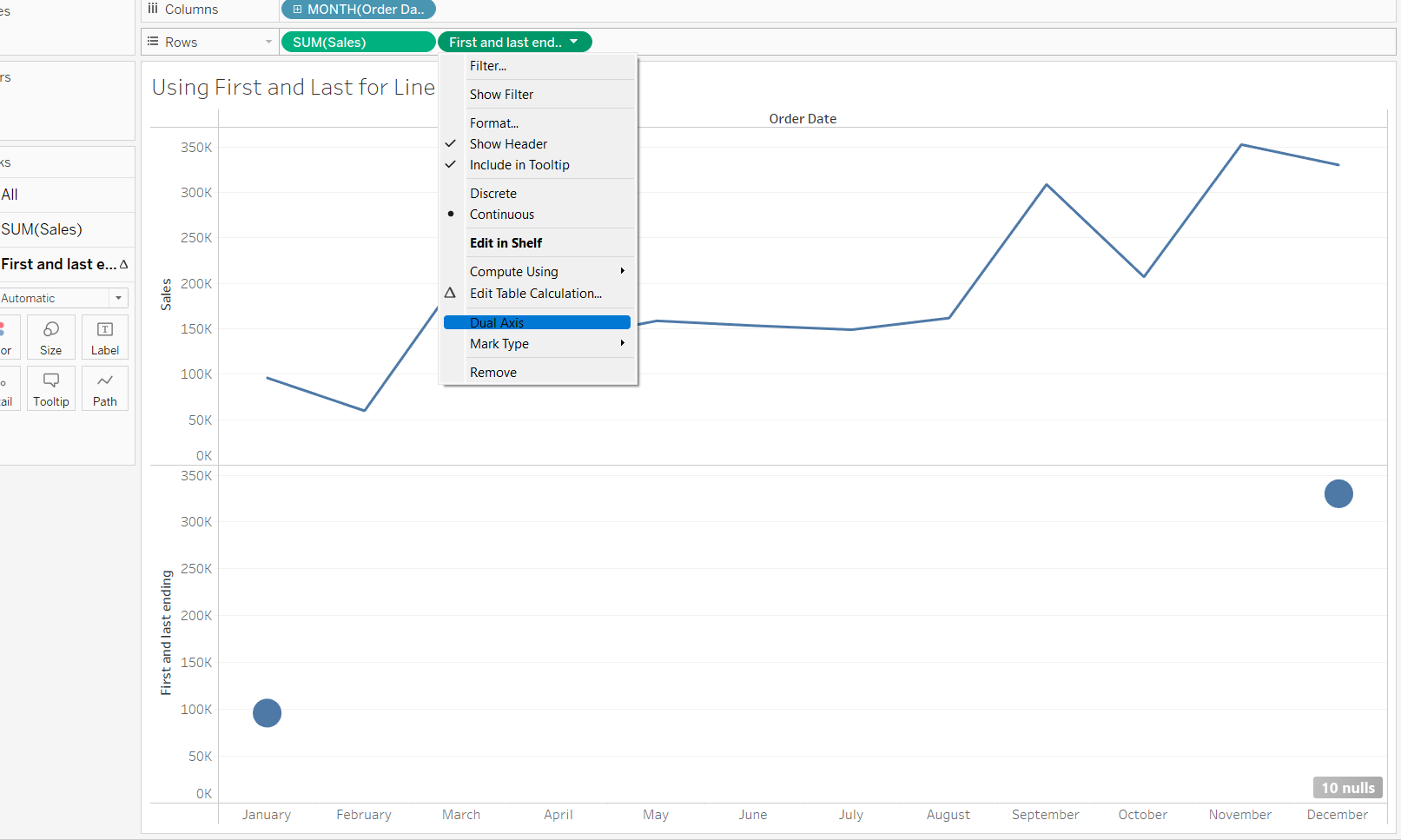Click the 10 nulls indicator
This screenshot has width=1401, height=840.
(1347, 788)
